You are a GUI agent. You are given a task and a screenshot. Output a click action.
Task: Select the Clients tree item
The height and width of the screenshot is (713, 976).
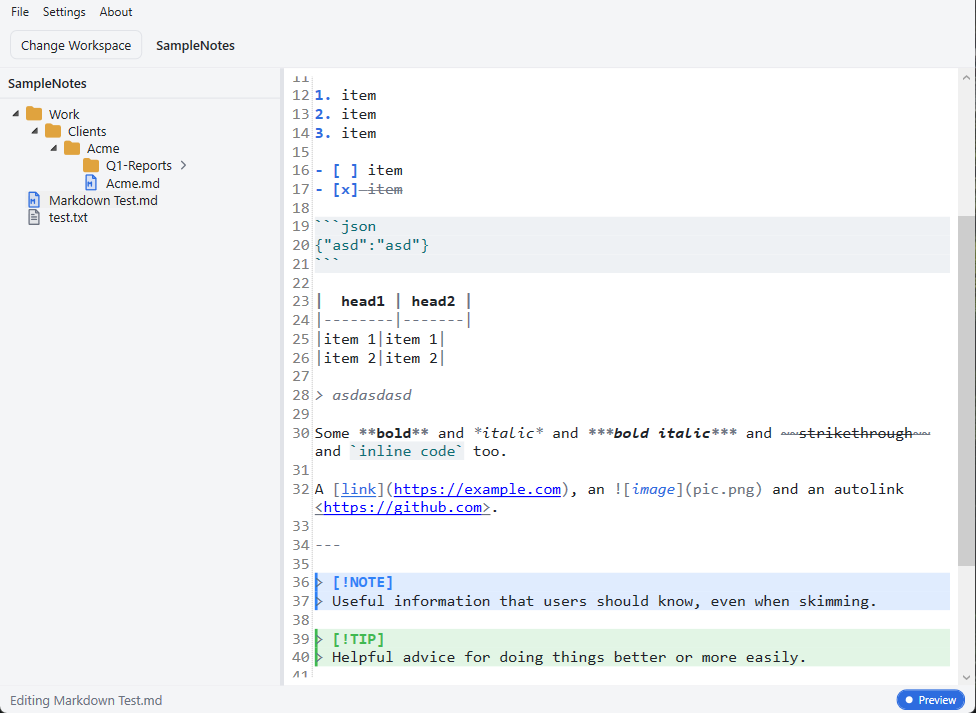click(87, 131)
